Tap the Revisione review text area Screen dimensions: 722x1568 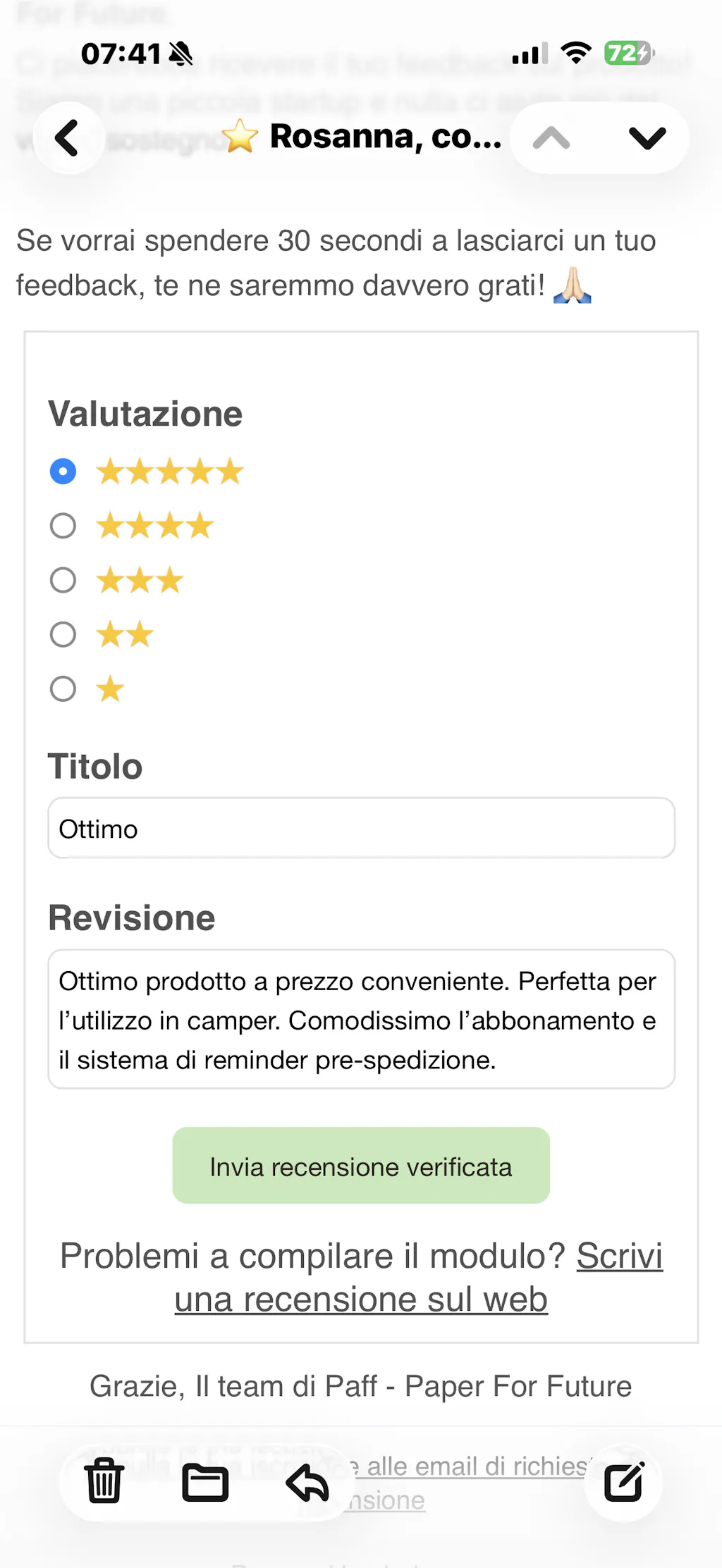(361, 1019)
